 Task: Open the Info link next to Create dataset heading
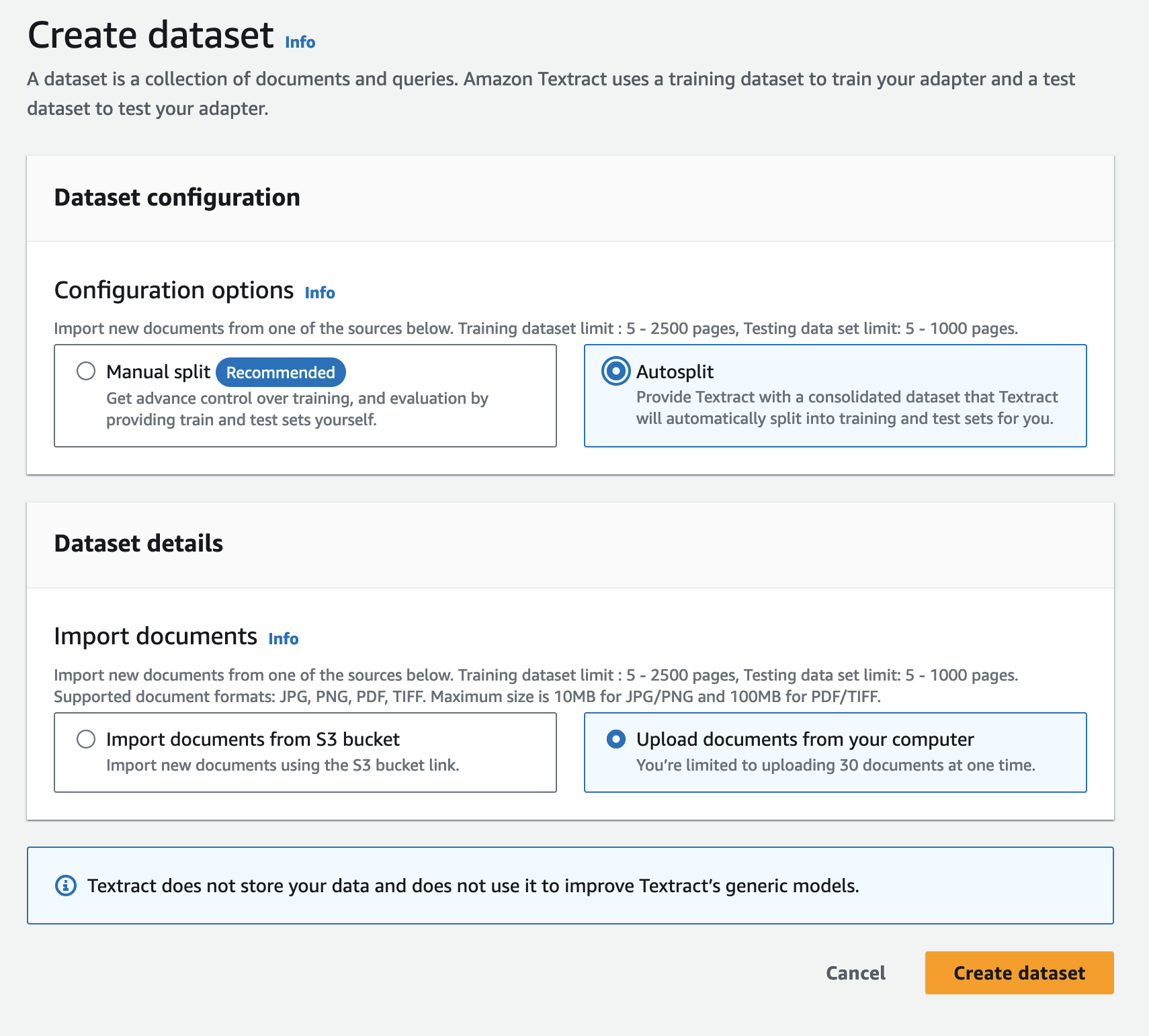click(x=300, y=42)
